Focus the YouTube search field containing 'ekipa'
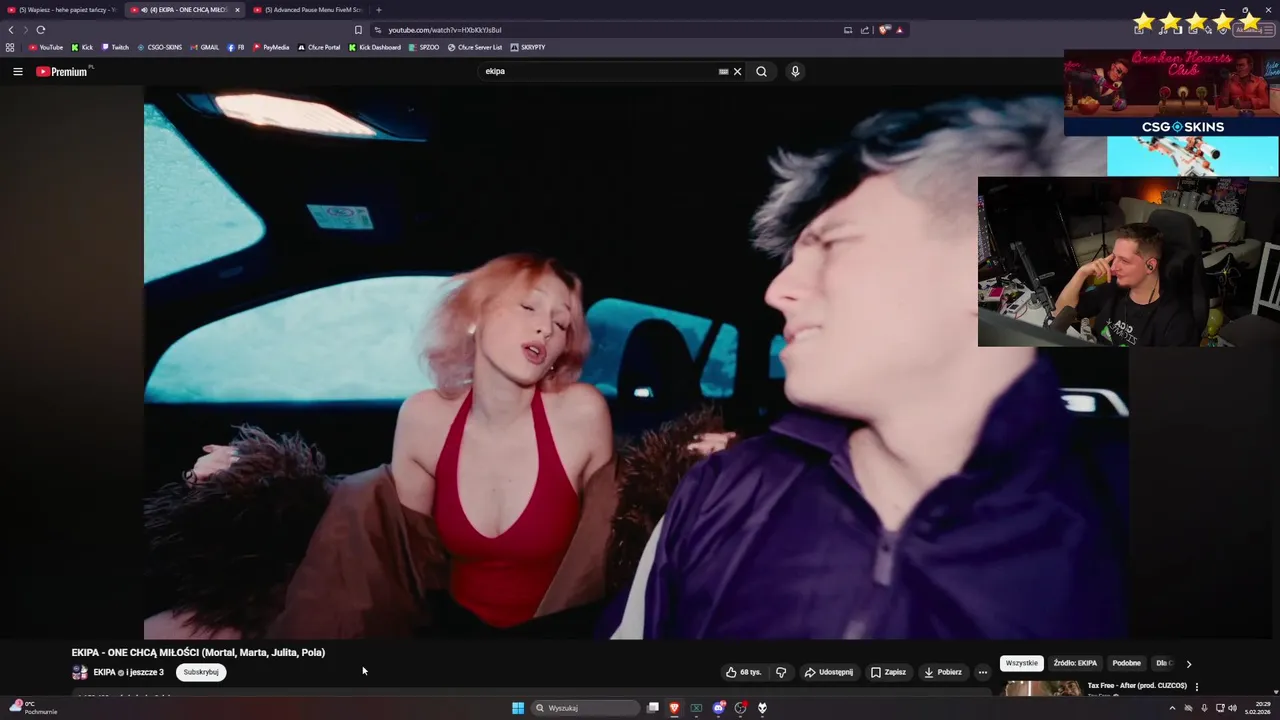The width and height of the screenshot is (1280, 720). 600,71
